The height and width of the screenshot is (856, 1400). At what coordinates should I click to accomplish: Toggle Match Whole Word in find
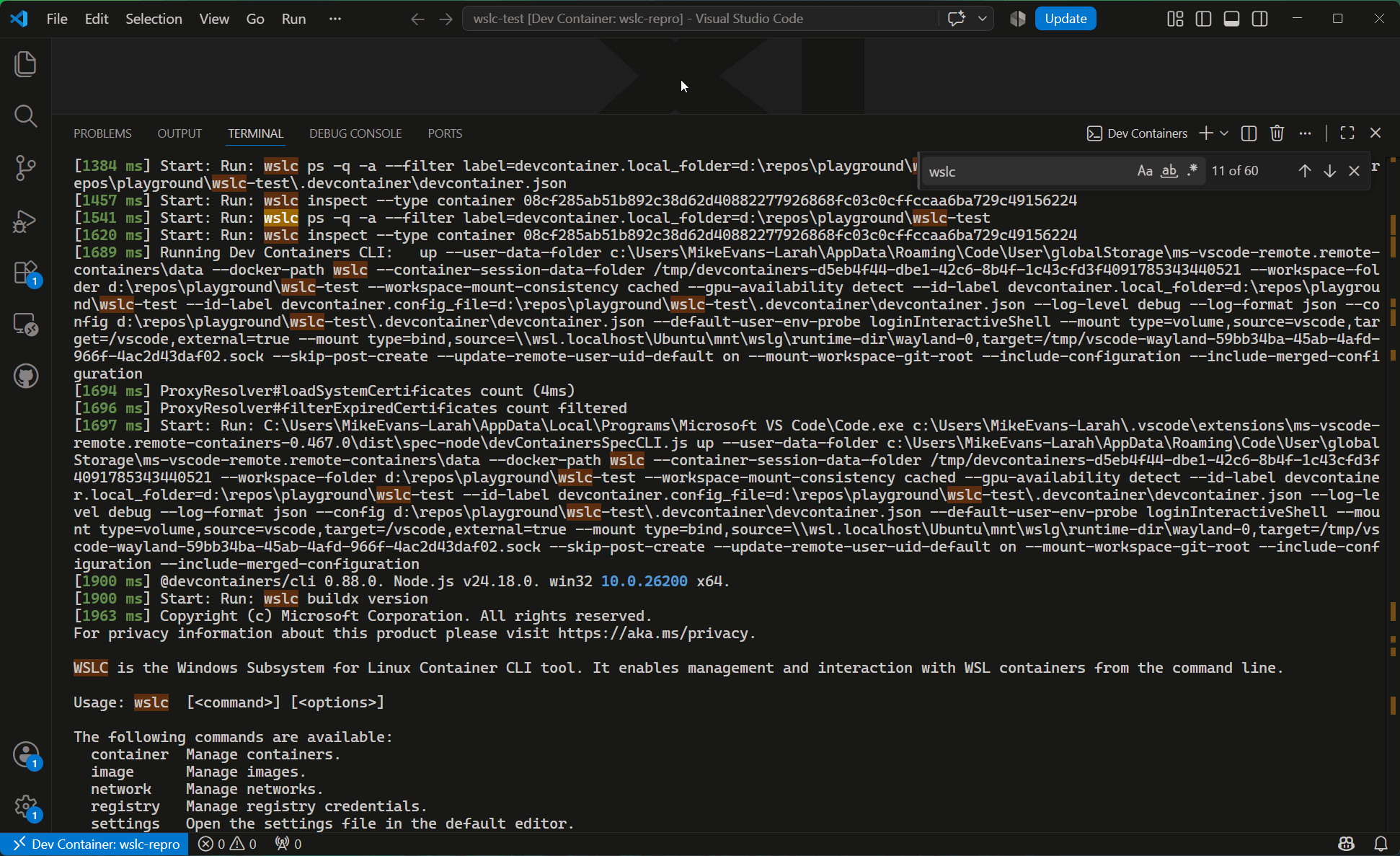(1169, 171)
